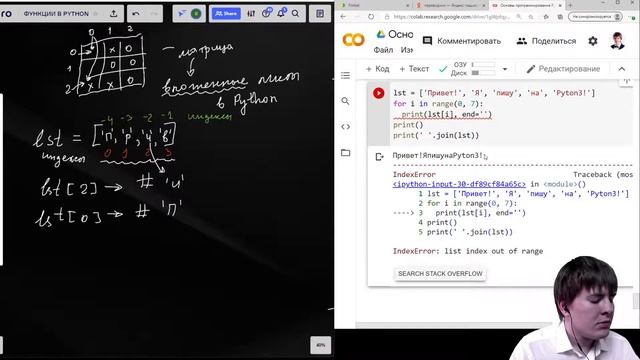
Task: Collapse Colab header with chevron up
Action: [x=622, y=69]
